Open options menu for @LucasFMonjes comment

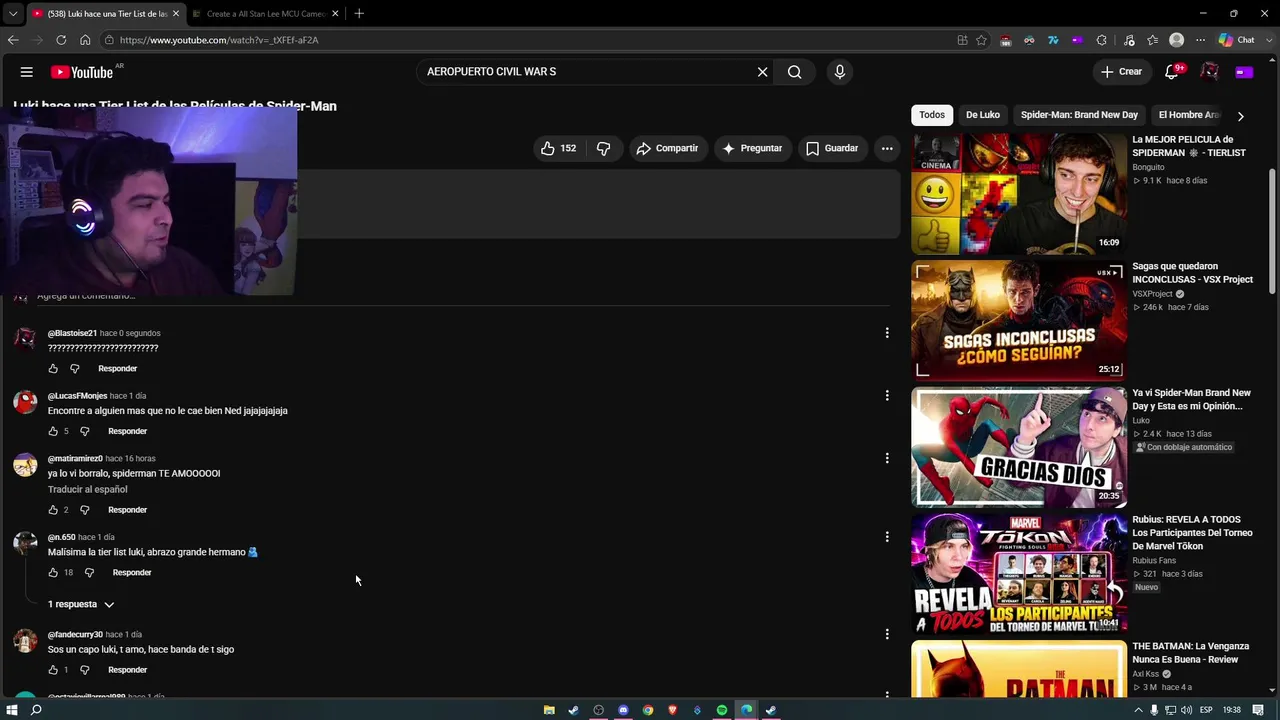tap(886, 396)
